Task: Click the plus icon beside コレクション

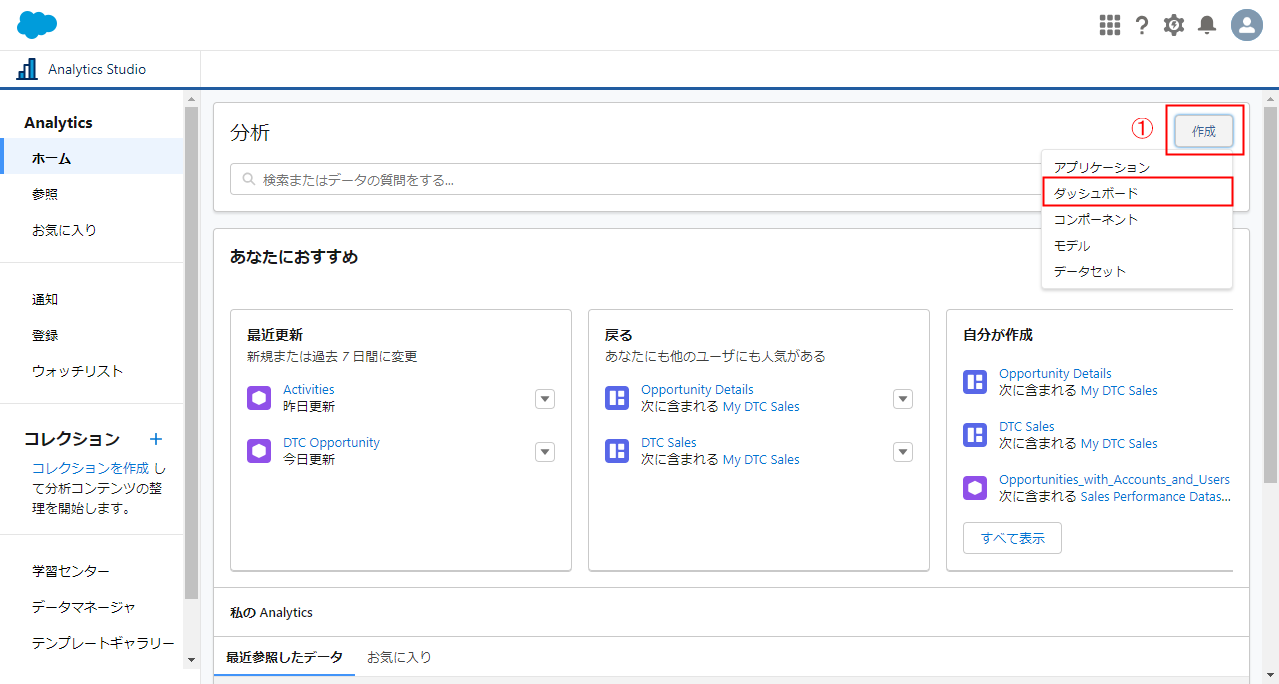Action: coord(155,439)
